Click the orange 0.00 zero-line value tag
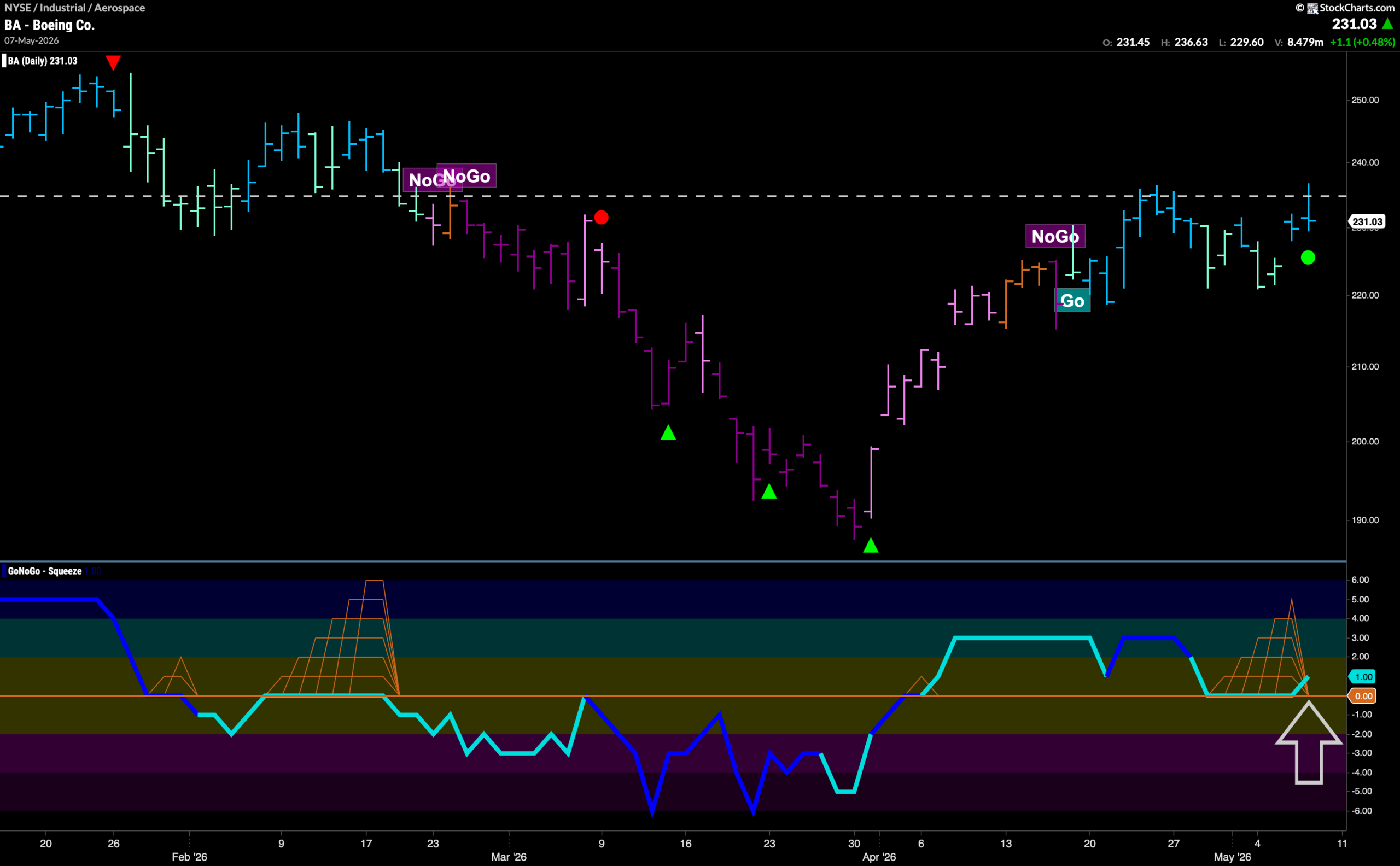 coord(1363,696)
